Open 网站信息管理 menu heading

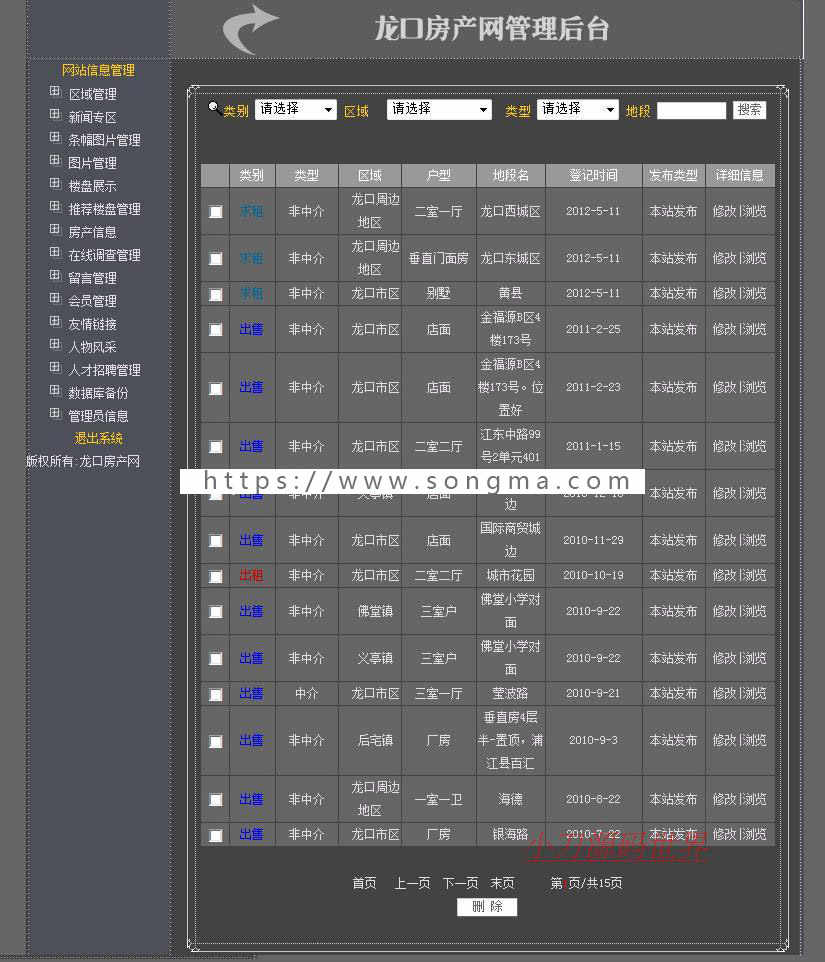pos(98,71)
